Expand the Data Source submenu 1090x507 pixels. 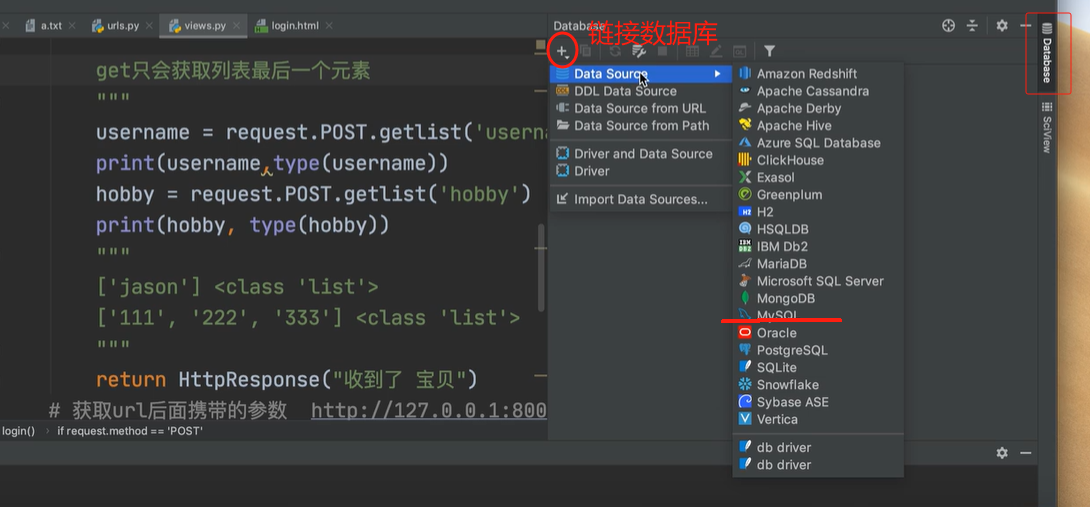(641, 74)
